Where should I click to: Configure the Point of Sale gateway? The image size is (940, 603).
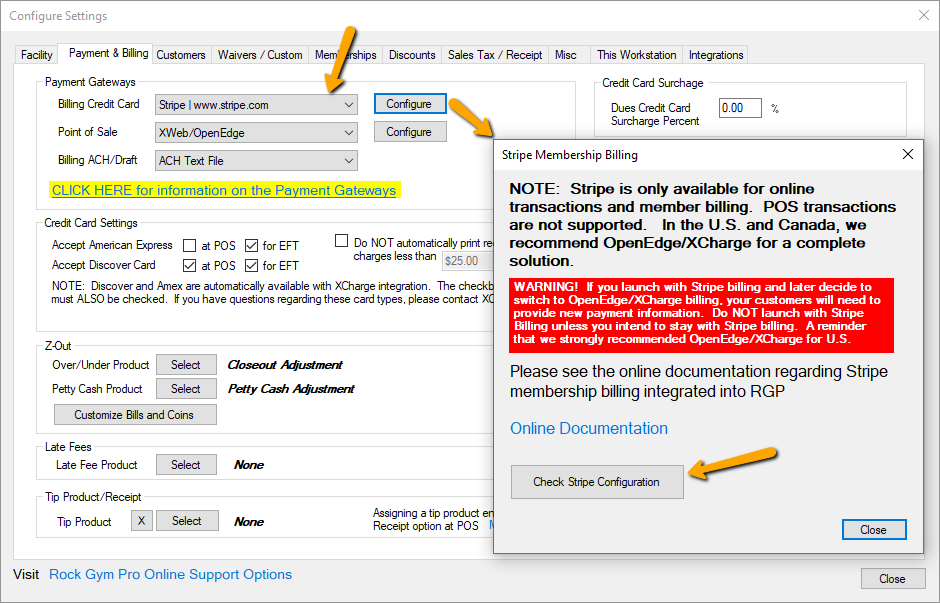click(x=410, y=132)
